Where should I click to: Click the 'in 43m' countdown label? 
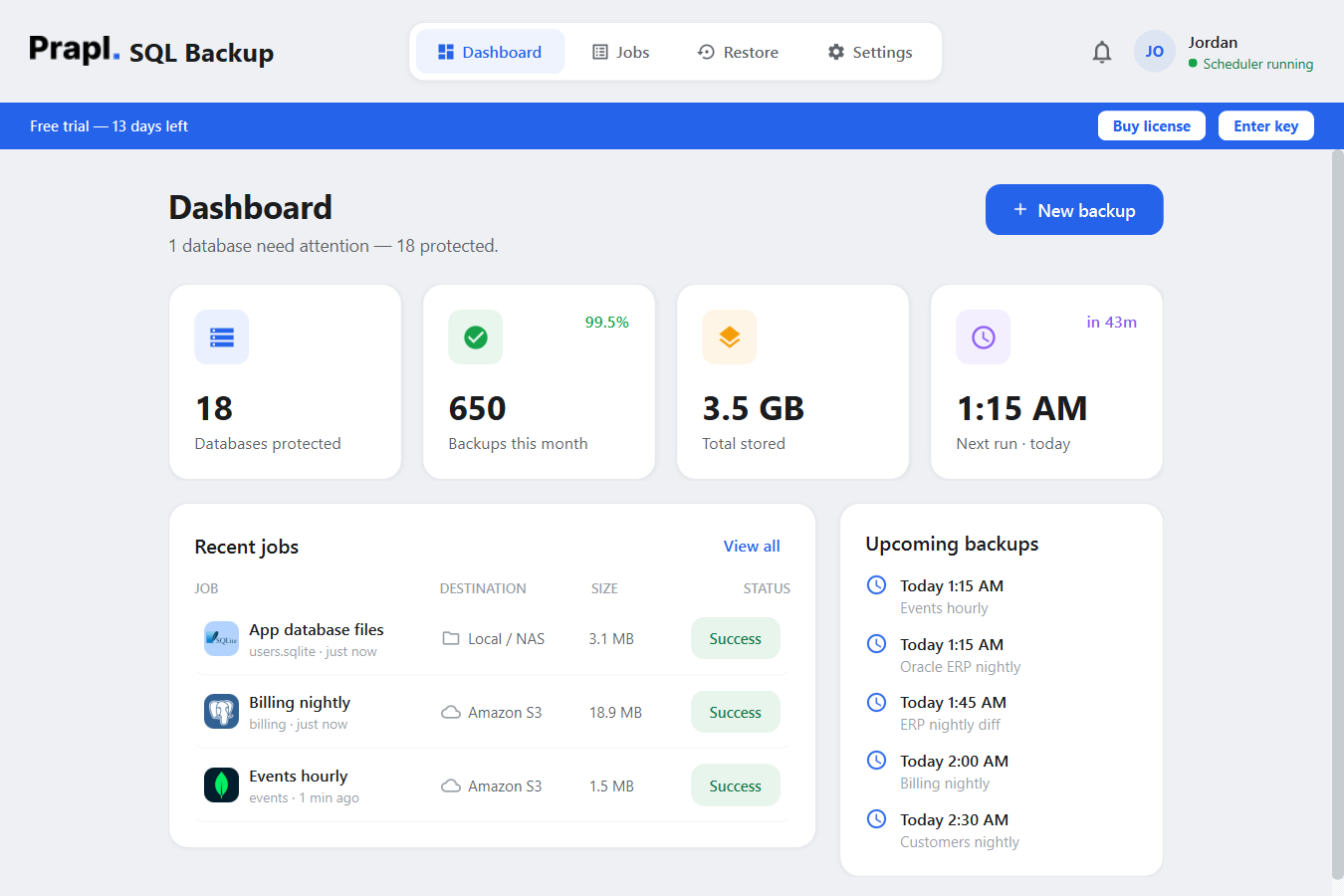tap(1112, 323)
